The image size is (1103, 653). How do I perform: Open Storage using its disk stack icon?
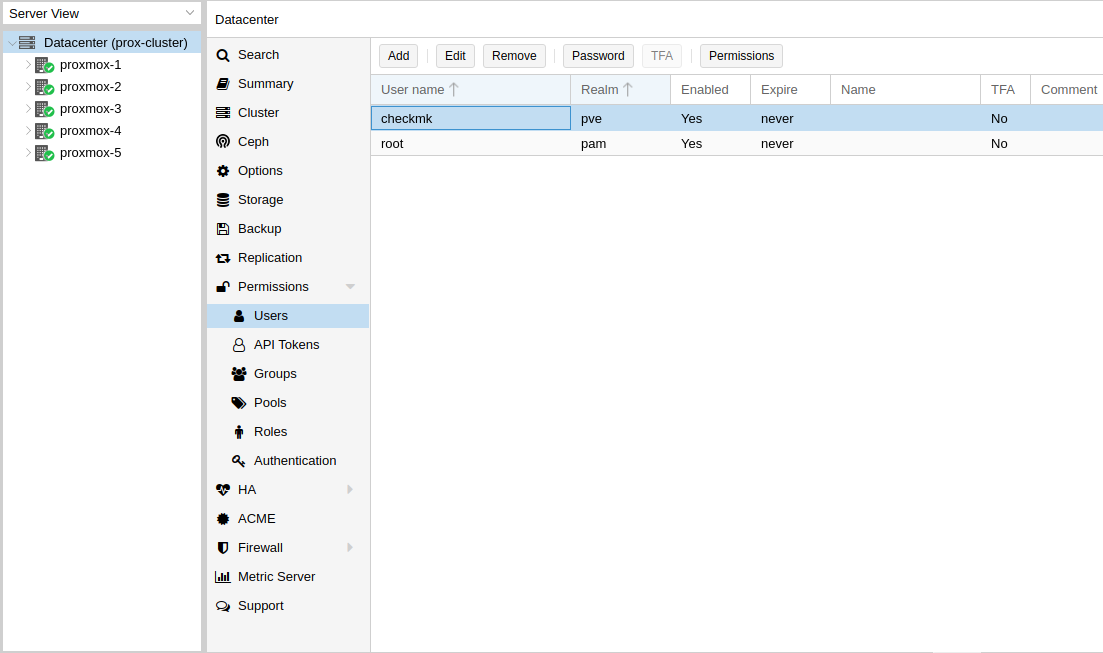pyautogui.click(x=222, y=199)
